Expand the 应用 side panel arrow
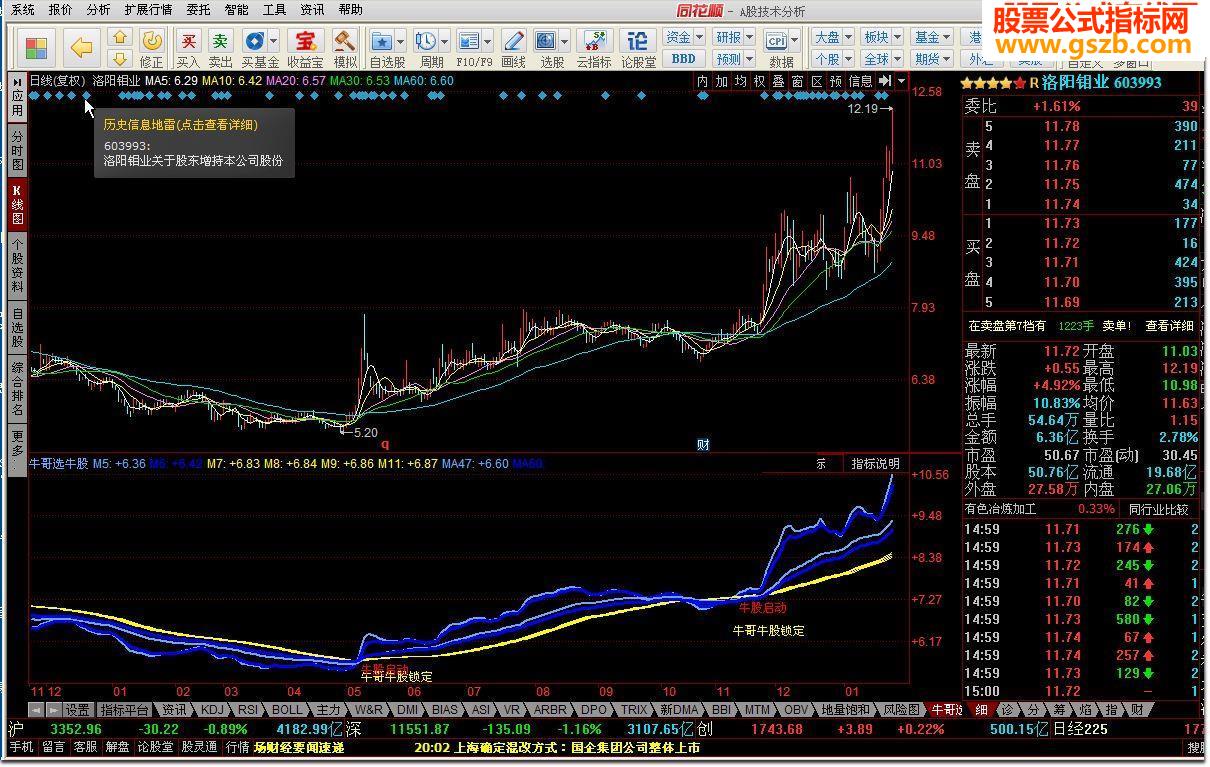This screenshot has width=1210, height=767. pos(17,81)
